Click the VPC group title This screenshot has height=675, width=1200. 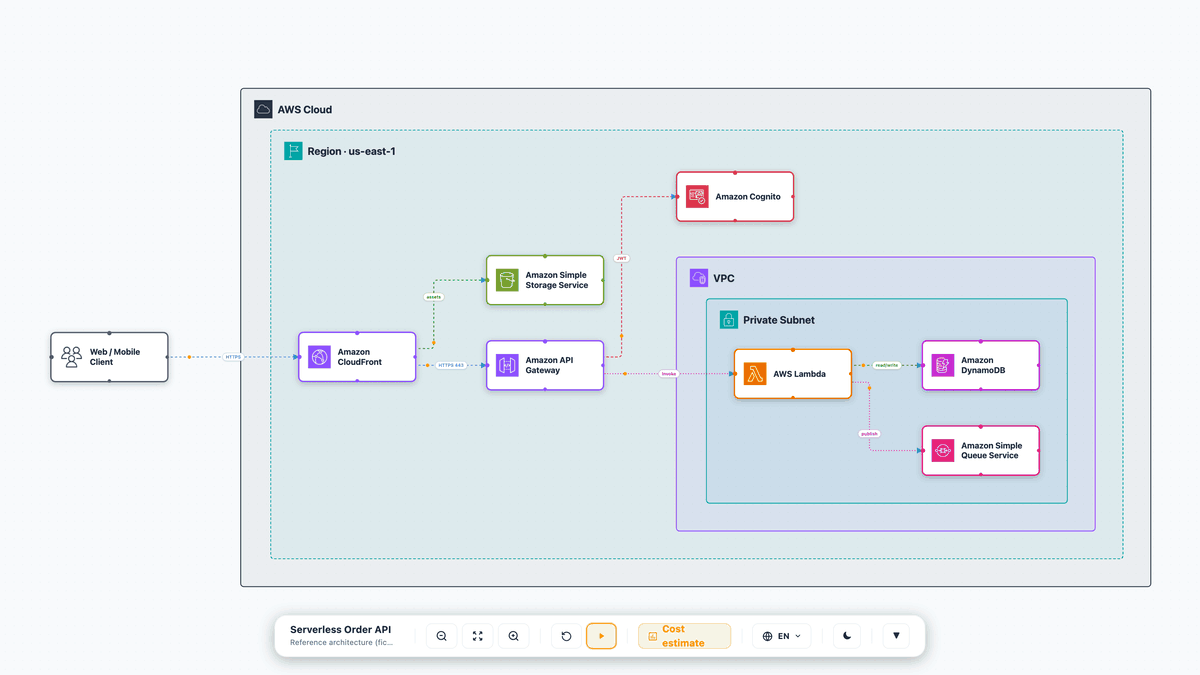point(724,279)
